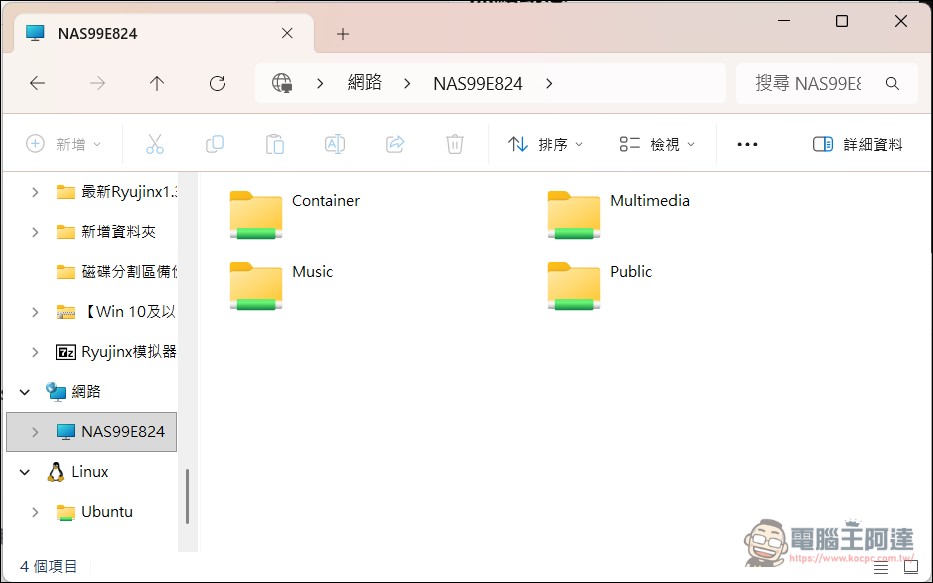
Task: Switch to large thumbnails view in status bar
Action: point(911,568)
